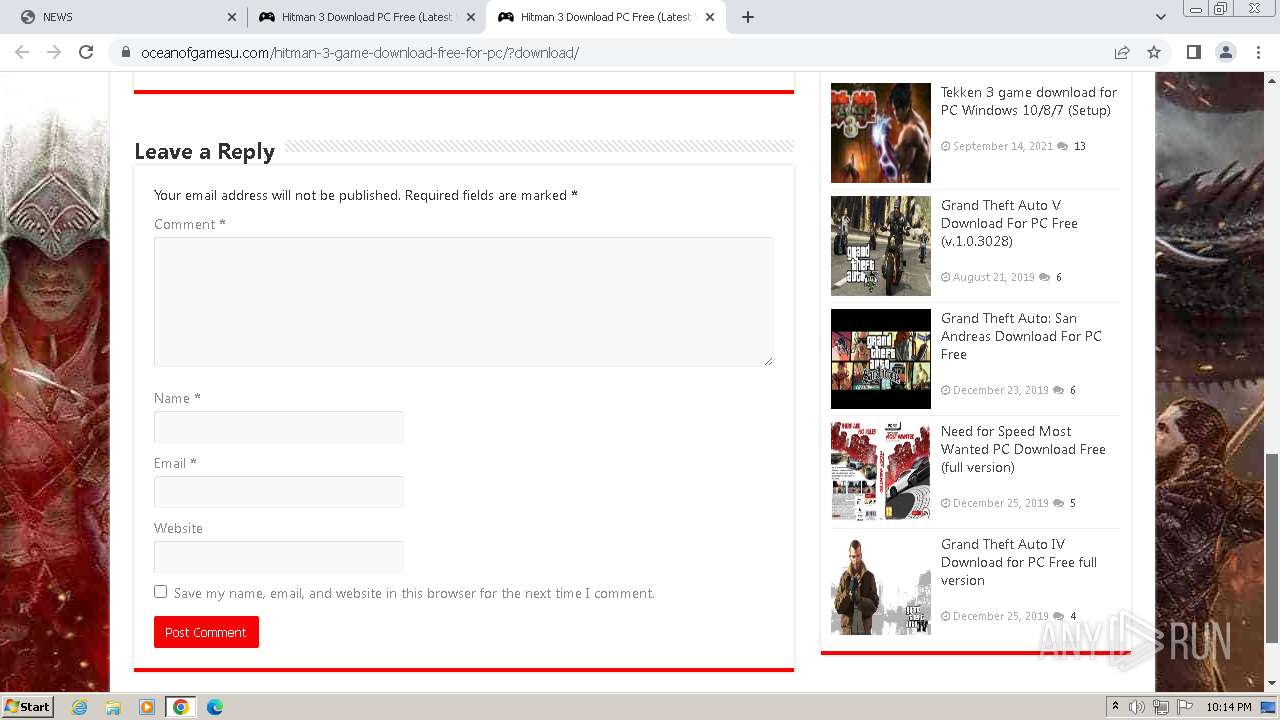This screenshot has width=1280, height=720.
Task: Open the volume speaker tray icon
Action: [x=1137, y=707]
